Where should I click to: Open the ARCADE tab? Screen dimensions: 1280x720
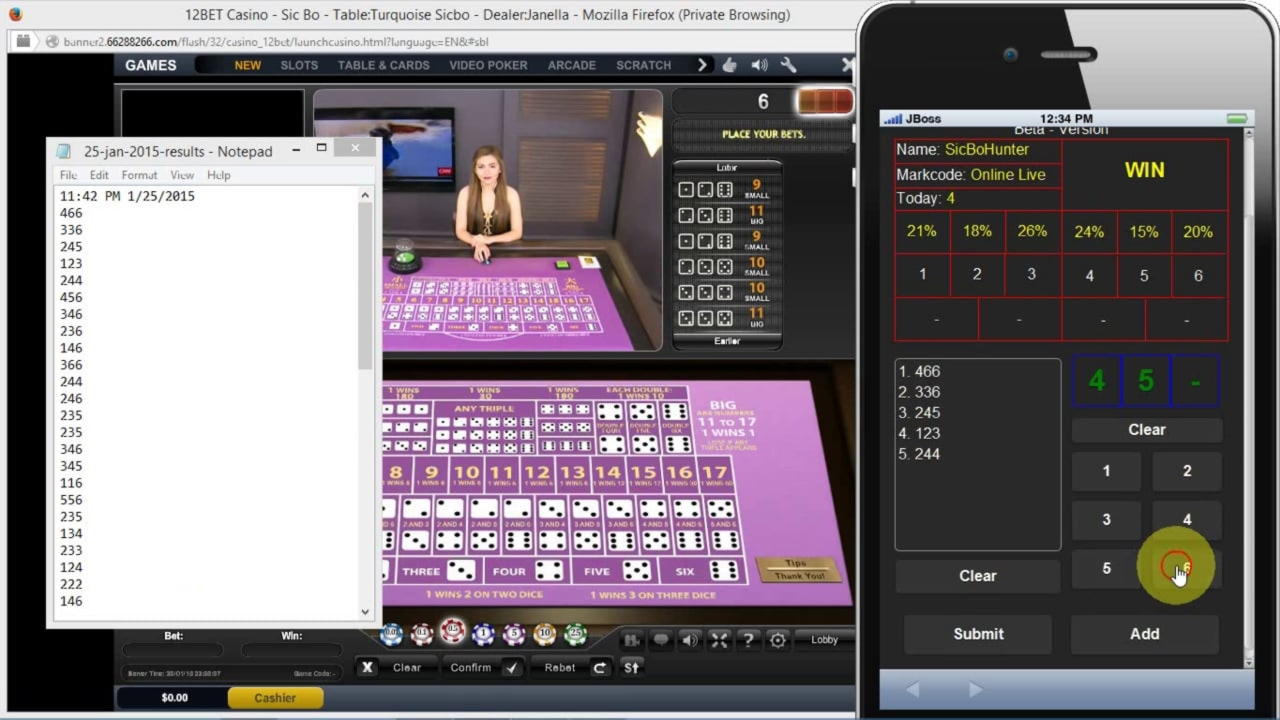(x=572, y=65)
